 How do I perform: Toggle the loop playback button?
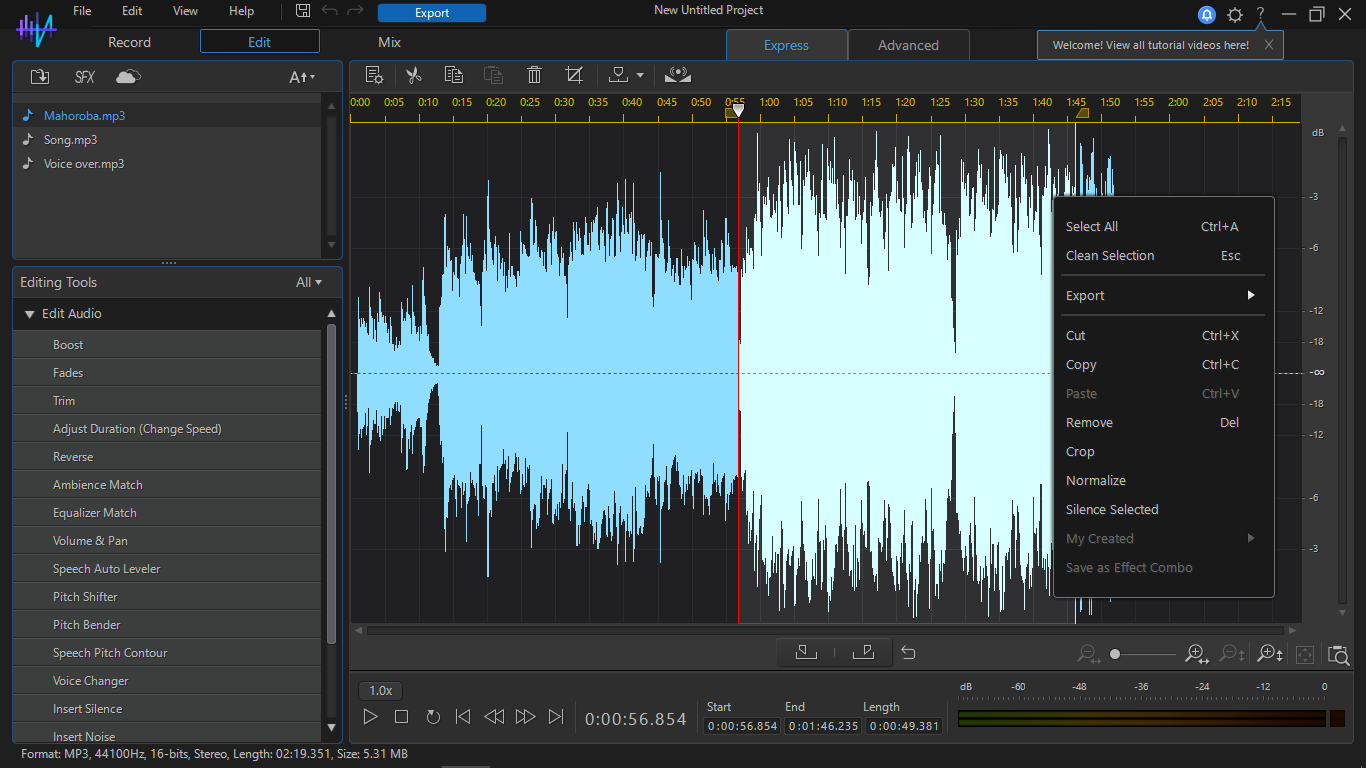433,717
